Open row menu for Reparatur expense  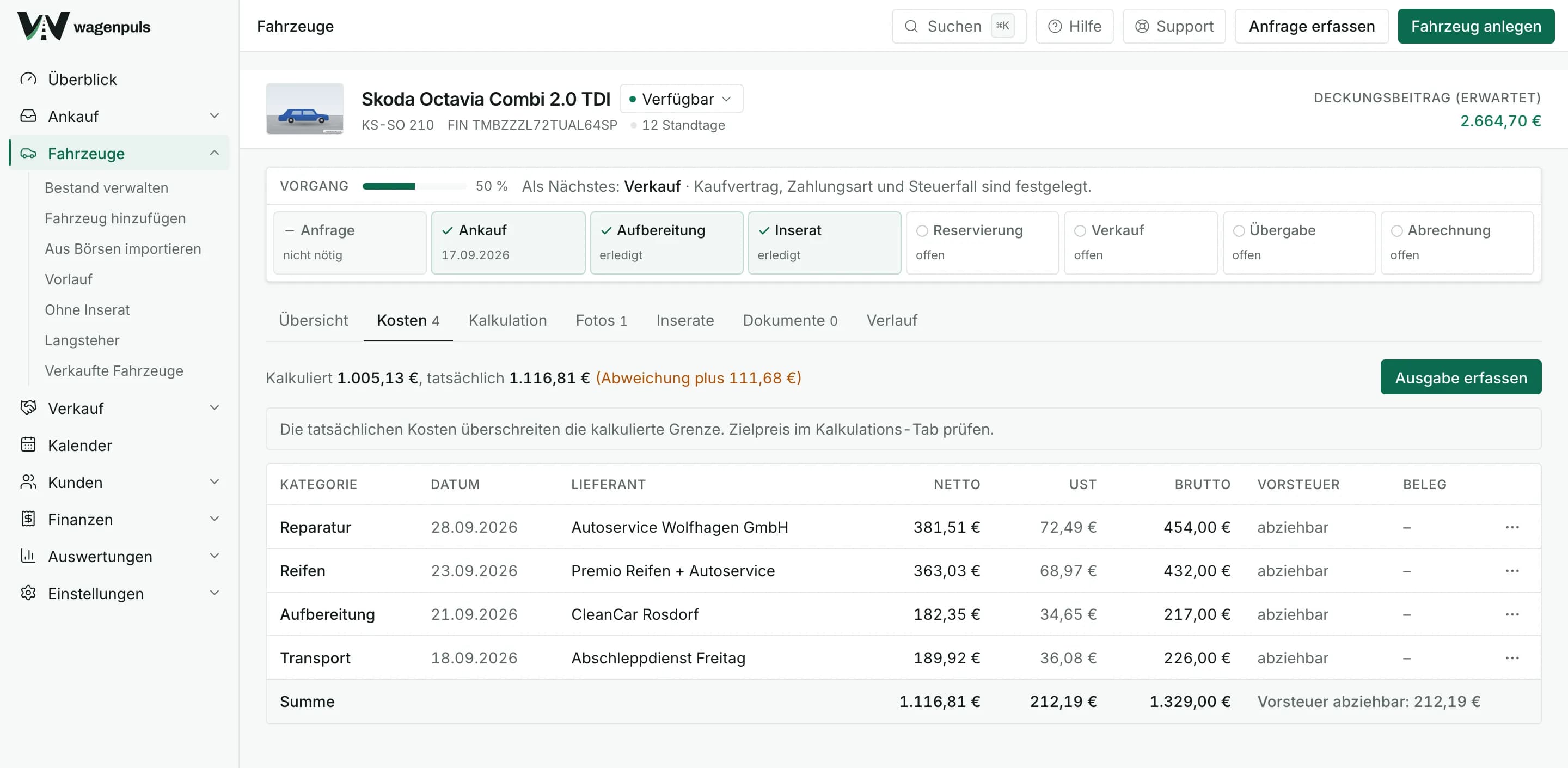[x=1512, y=527]
